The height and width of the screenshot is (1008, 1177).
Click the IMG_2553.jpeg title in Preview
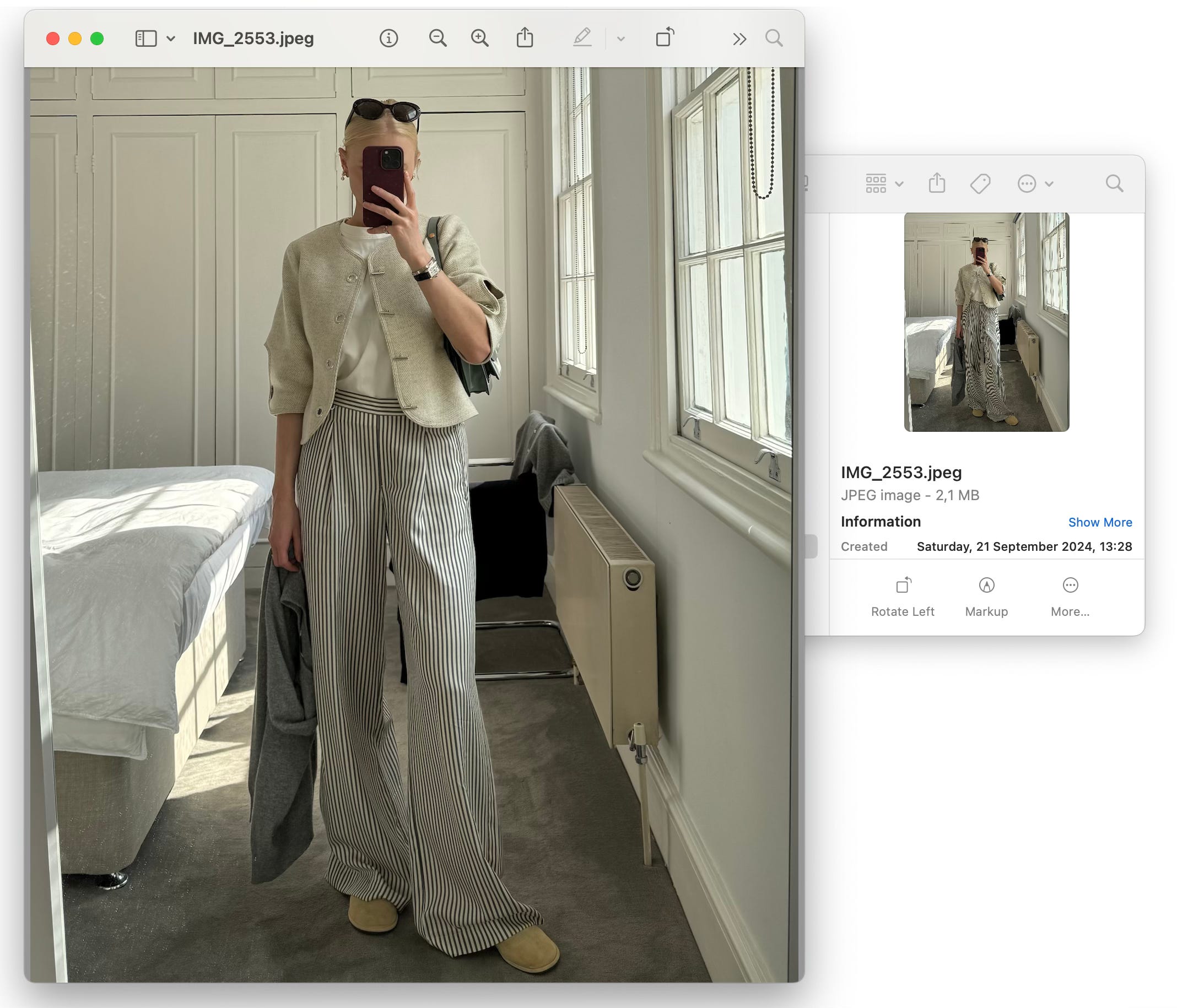pos(253,39)
